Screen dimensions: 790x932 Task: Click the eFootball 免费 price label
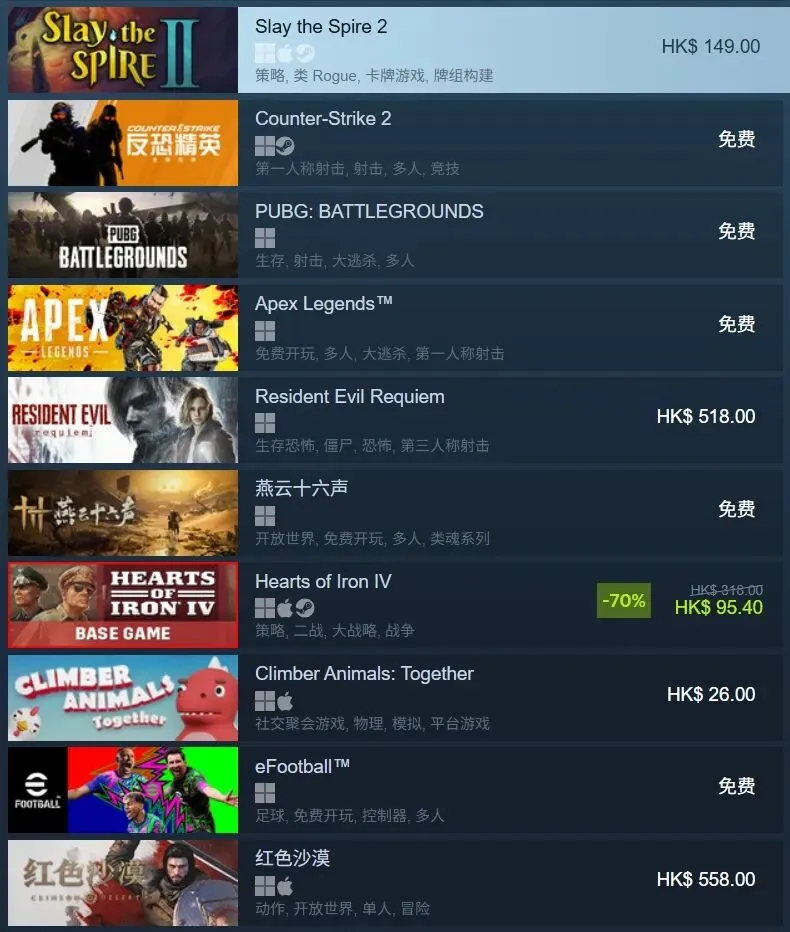[x=737, y=786]
